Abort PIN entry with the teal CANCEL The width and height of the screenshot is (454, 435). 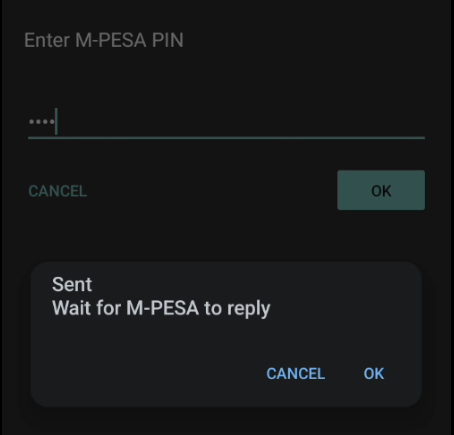(58, 191)
